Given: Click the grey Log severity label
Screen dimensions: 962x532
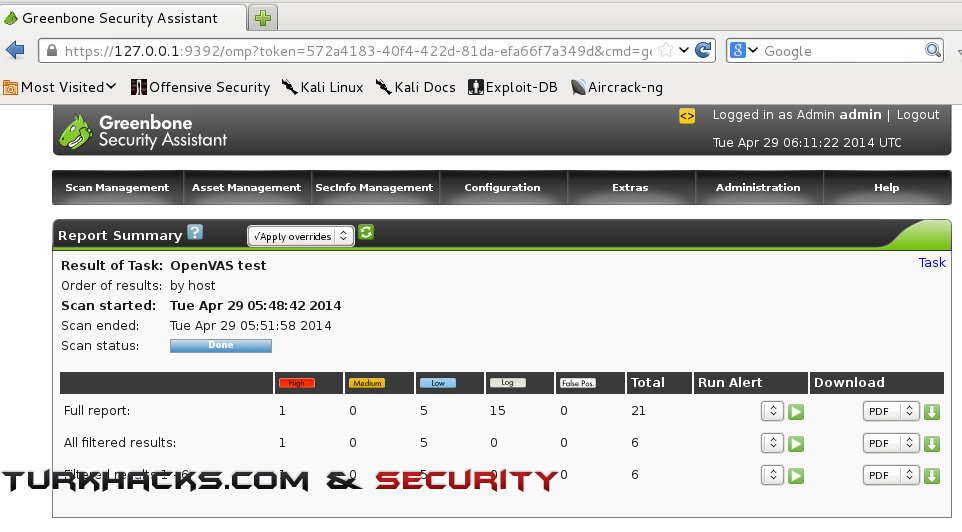Looking at the screenshot, I should (507, 383).
